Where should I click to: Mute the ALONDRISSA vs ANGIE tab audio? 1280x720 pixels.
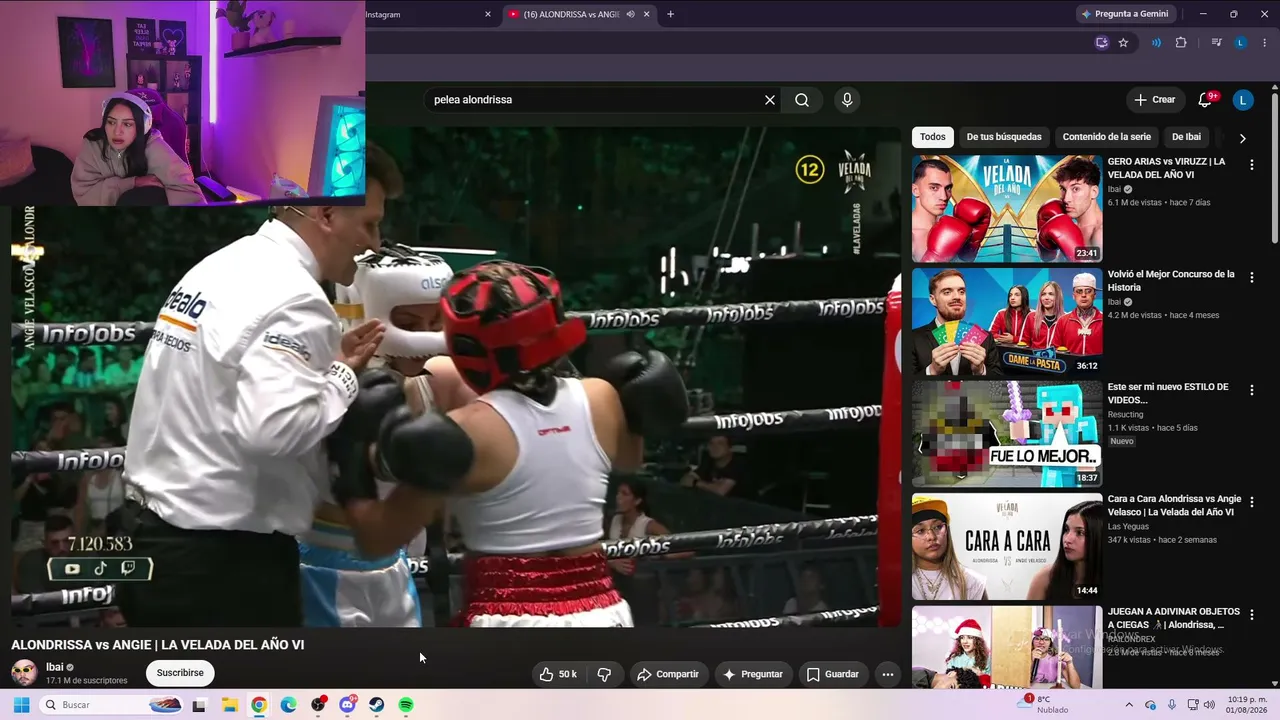tap(630, 14)
